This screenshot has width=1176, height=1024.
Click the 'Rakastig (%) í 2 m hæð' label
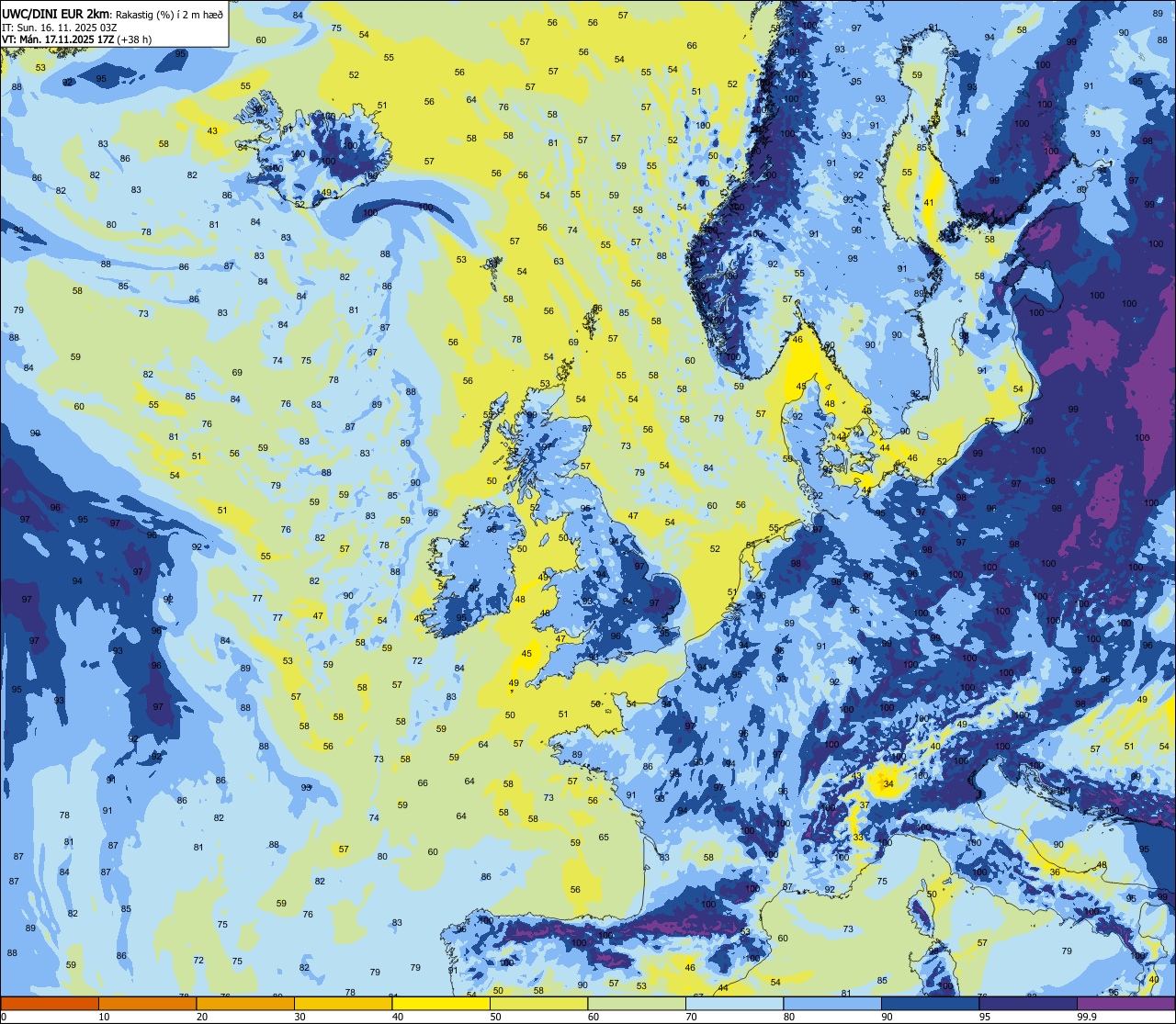click(x=169, y=15)
